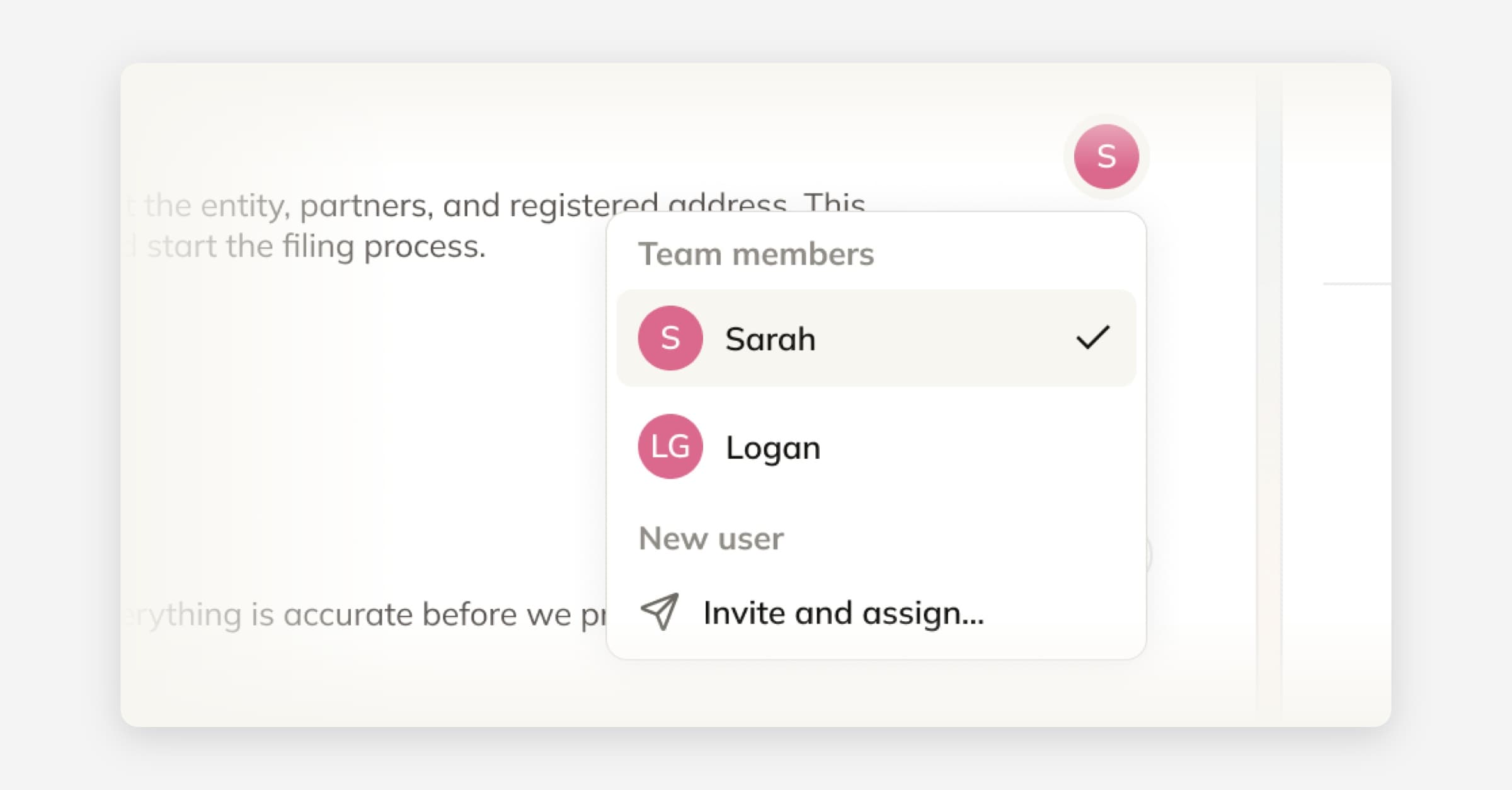Toggle Sarah's selected state in Team members
1512x790 pixels.
(876, 338)
